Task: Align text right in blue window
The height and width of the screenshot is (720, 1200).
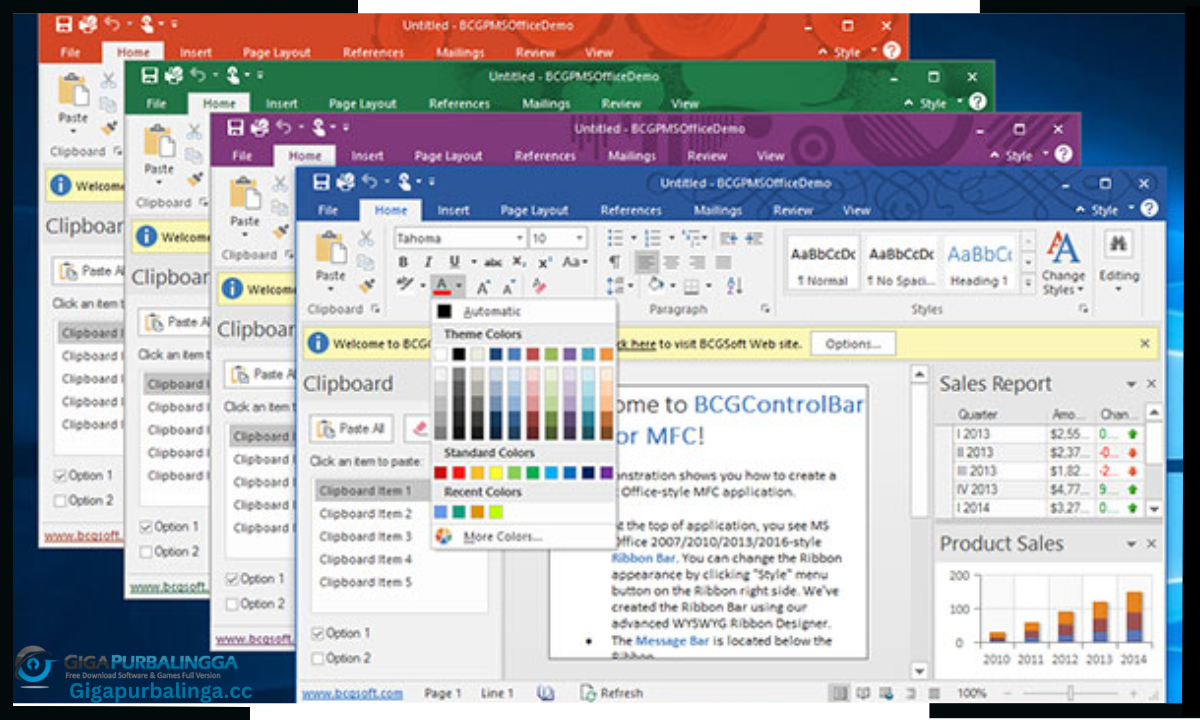Action: click(697, 262)
